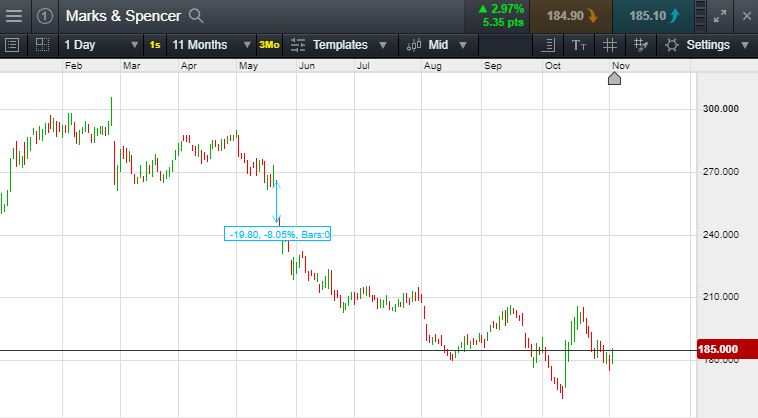The width and height of the screenshot is (758, 418).
Task: Click the price scale alignment icon
Action: coord(548,45)
